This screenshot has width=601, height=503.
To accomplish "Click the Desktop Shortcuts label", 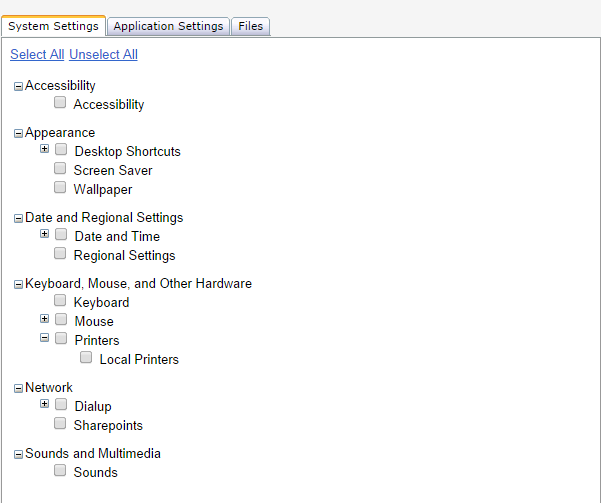I will coord(128,152).
